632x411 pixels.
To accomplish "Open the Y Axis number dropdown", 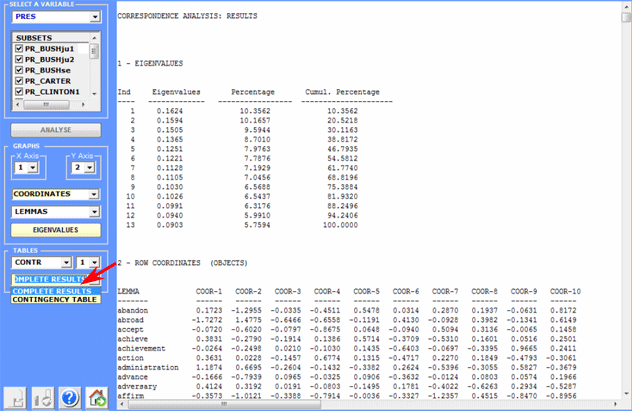I will (x=89, y=167).
